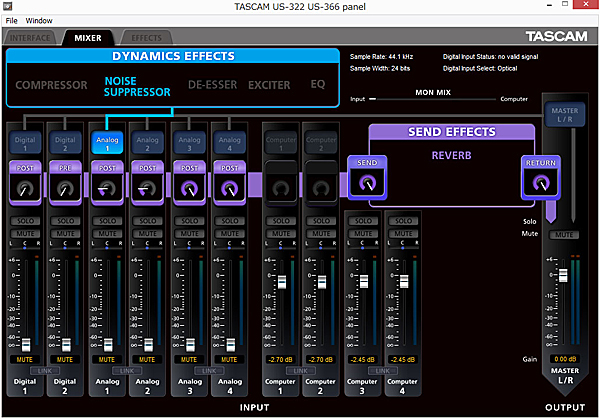Click the MON MIX slider bar
The width and height of the screenshot is (600, 419).
pos(434,100)
